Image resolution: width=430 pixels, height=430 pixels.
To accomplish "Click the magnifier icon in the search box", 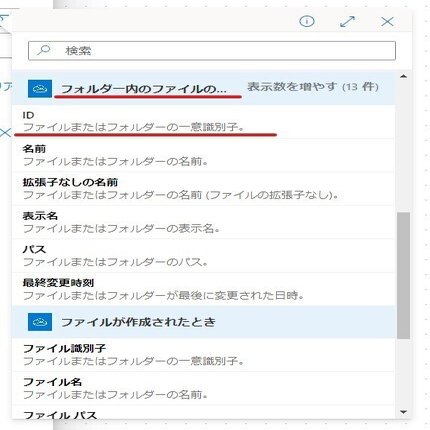I will point(43,50).
